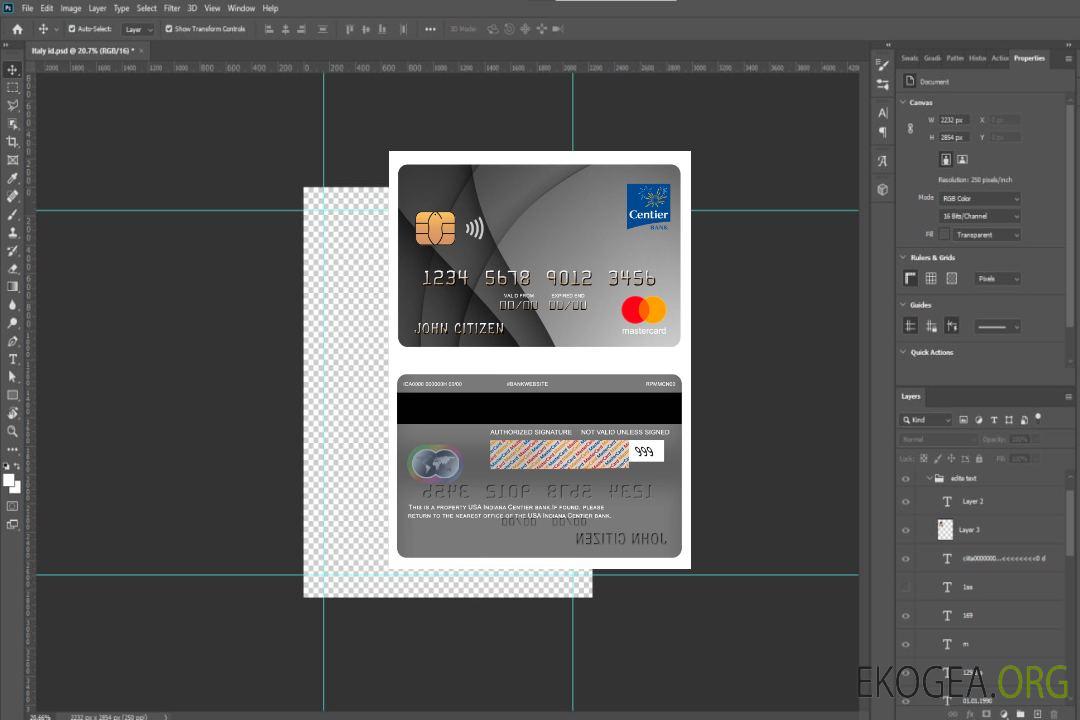
Task: Select the Lasso tool
Action: pyautogui.click(x=12, y=105)
